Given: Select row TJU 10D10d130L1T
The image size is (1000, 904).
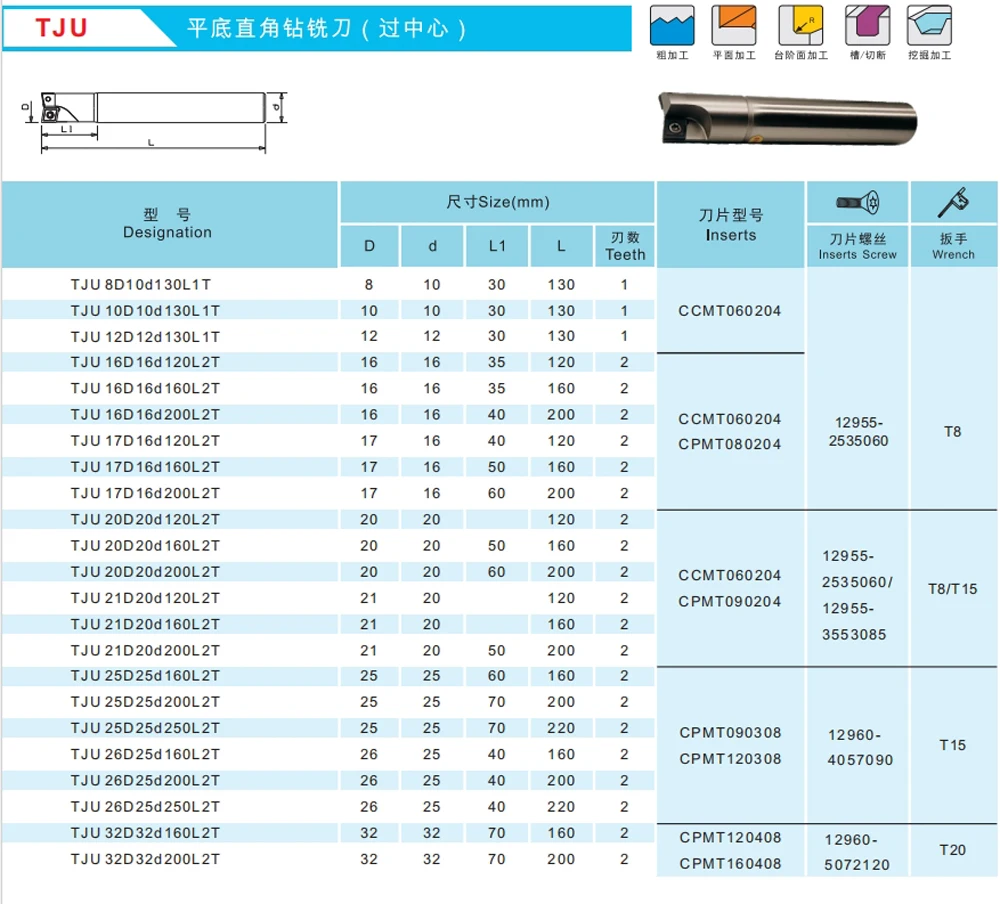Looking at the screenshot, I should point(328,311).
